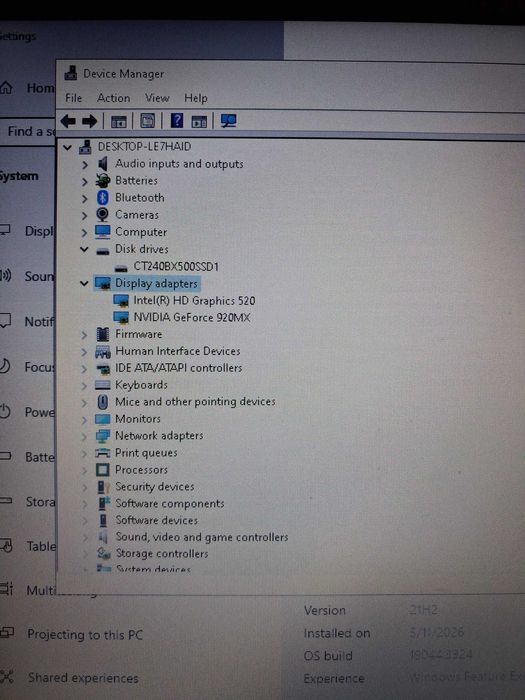
Task: Click the Print queues printer icon
Action: (x=103, y=453)
